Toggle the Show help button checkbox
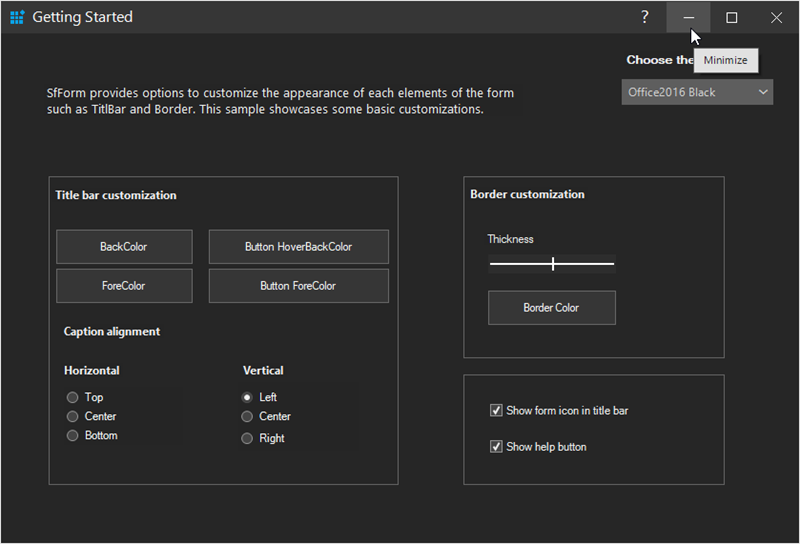The height and width of the screenshot is (544, 800). [496, 446]
